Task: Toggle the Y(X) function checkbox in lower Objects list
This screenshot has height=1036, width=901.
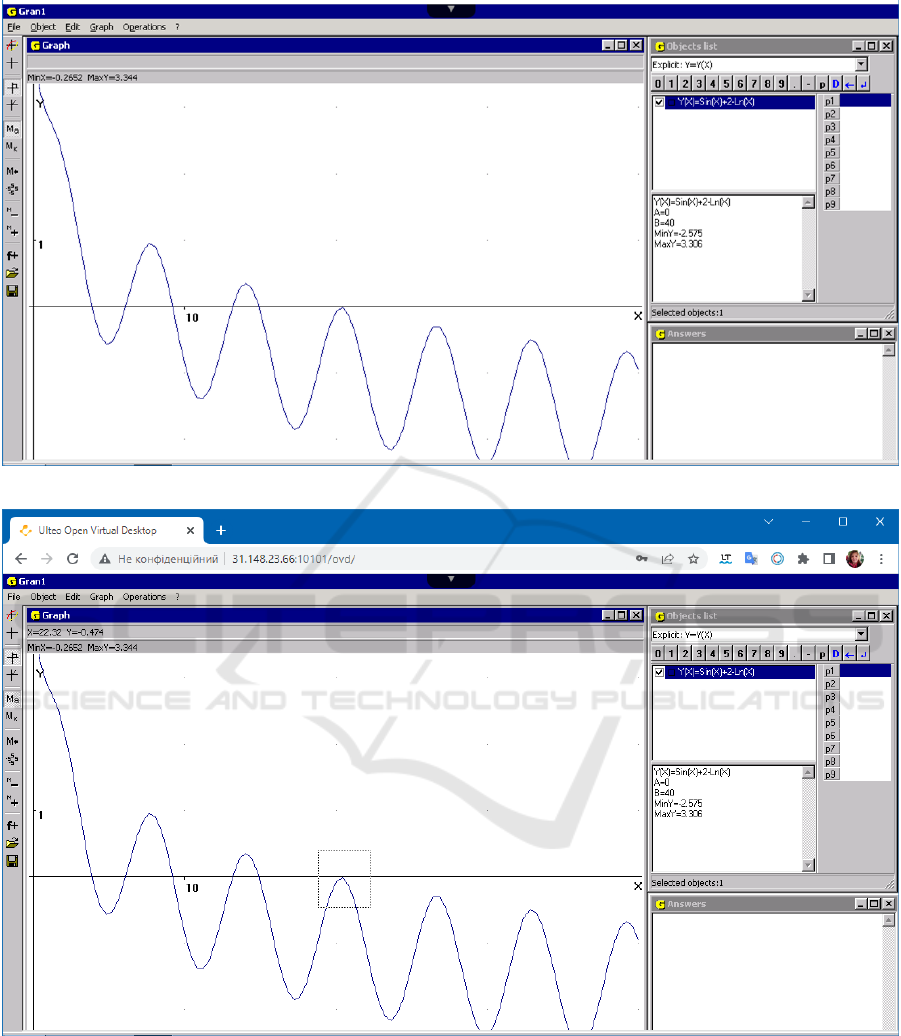Action: tap(658, 672)
